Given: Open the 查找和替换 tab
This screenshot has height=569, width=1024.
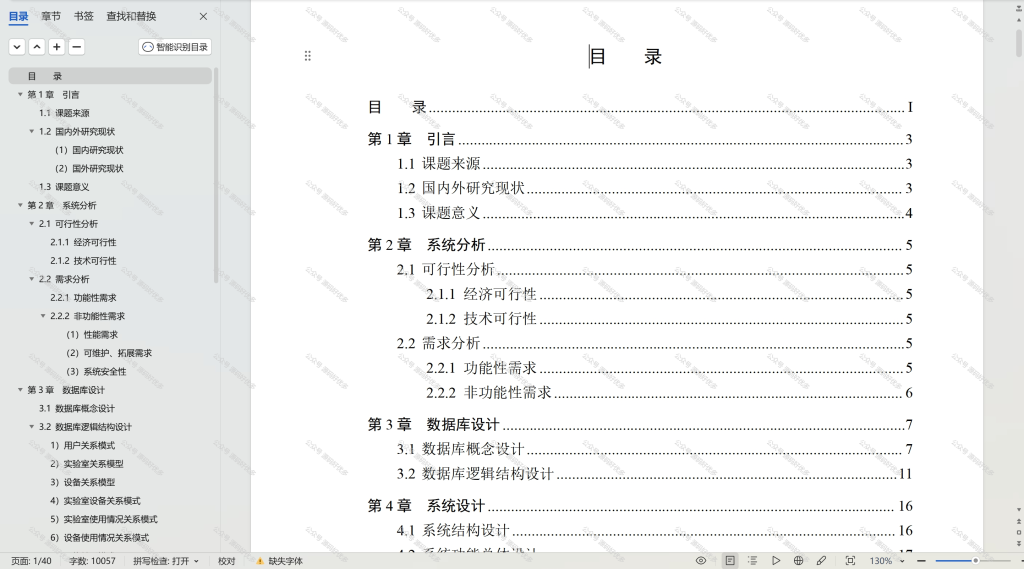Looking at the screenshot, I should coord(131,16).
